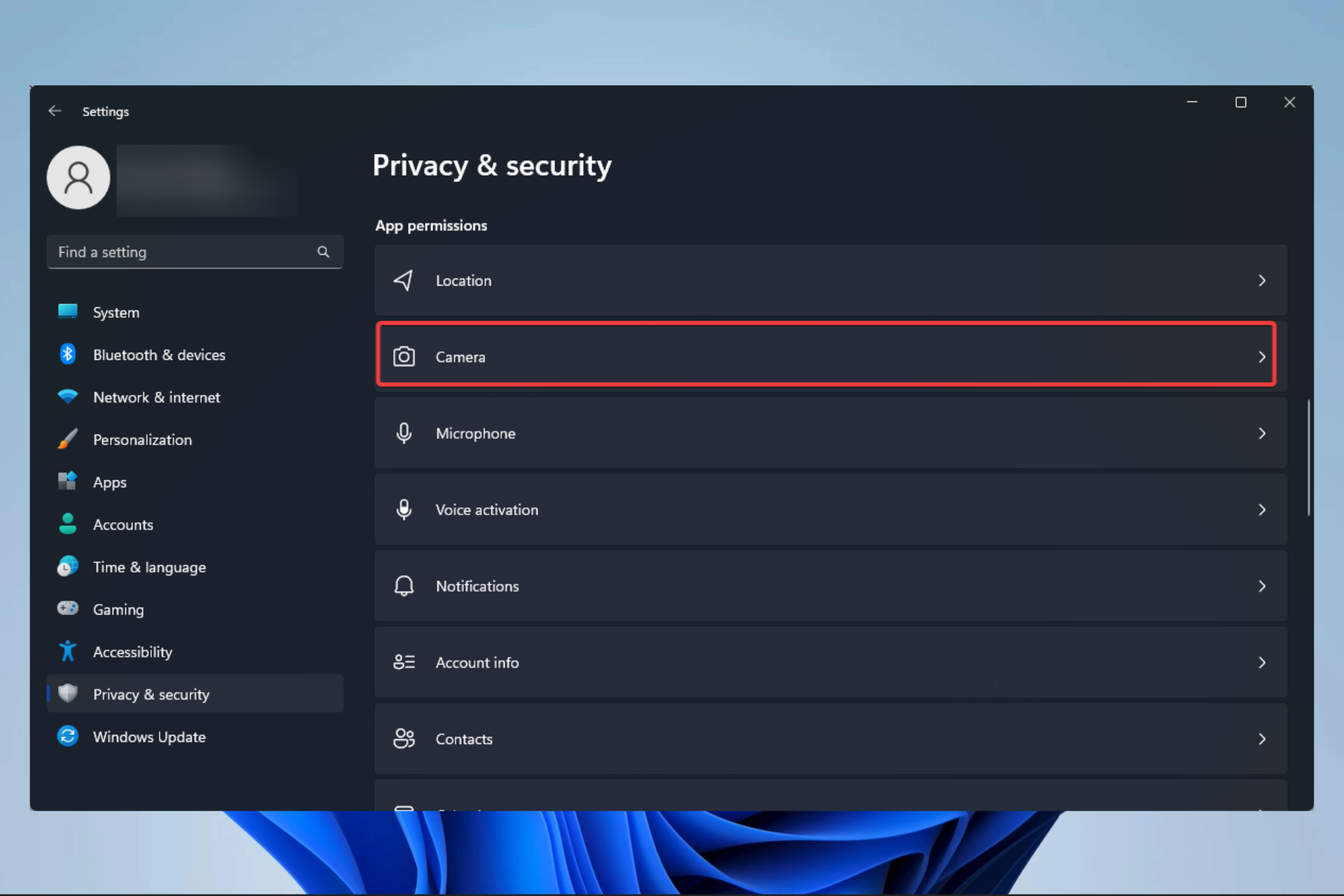The height and width of the screenshot is (896, 1344).
Task: Click the Privacy & security shield icon
Action: point(68,694)
